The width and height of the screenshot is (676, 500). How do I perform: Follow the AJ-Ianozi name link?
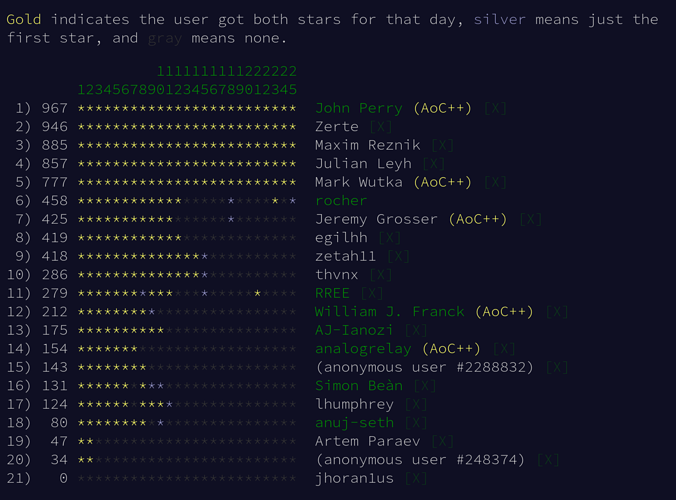click(354, 331)
